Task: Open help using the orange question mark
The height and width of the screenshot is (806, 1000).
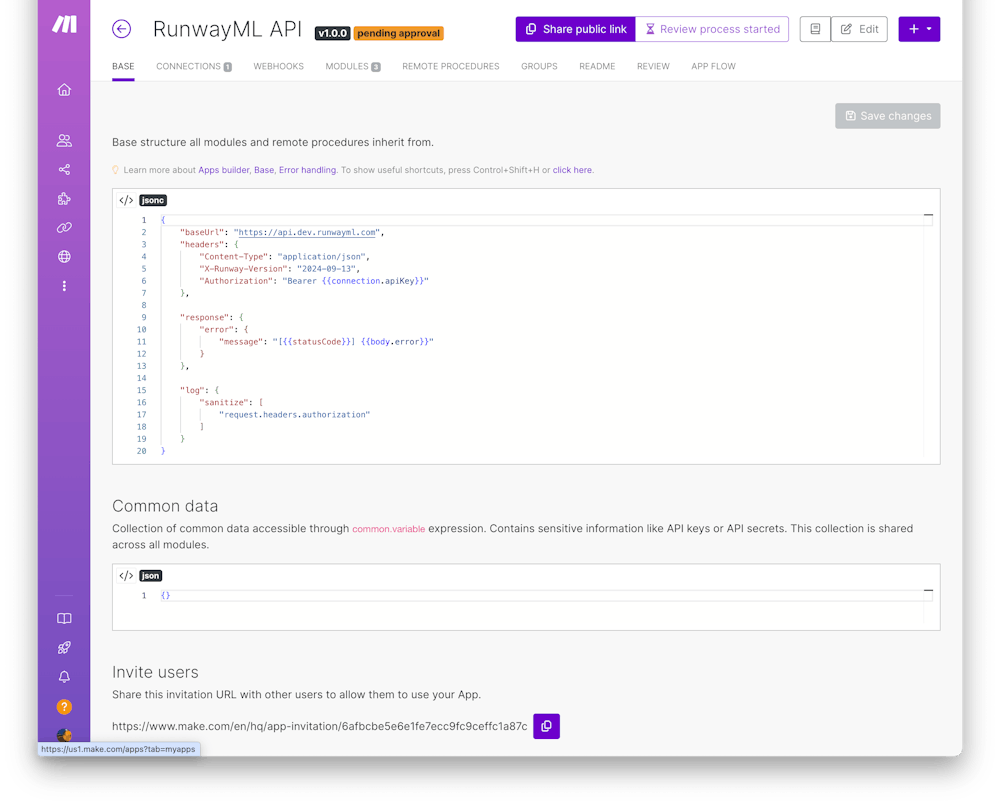Action: (63, 706)
